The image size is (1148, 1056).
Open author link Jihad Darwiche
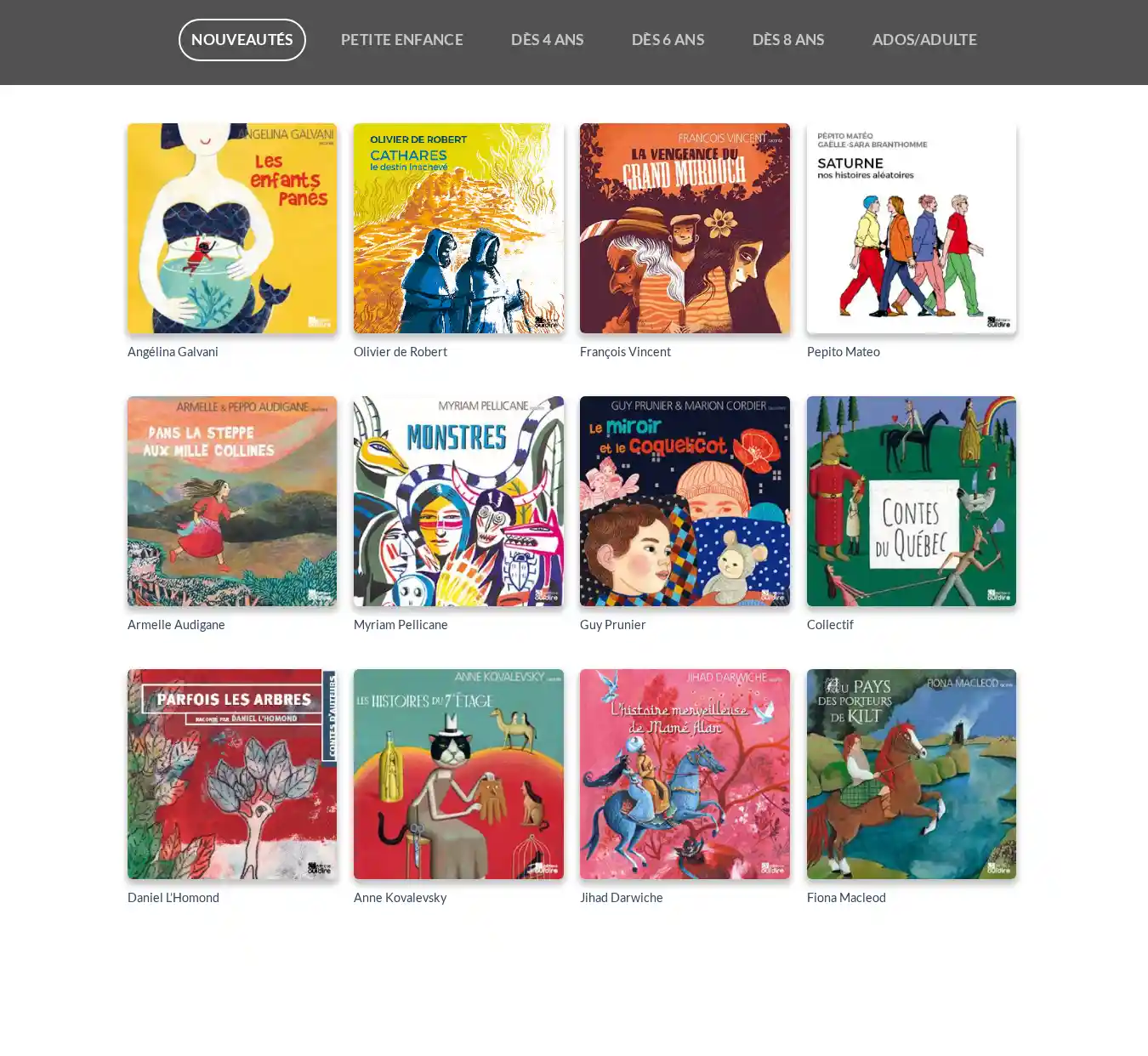point(621,898)
